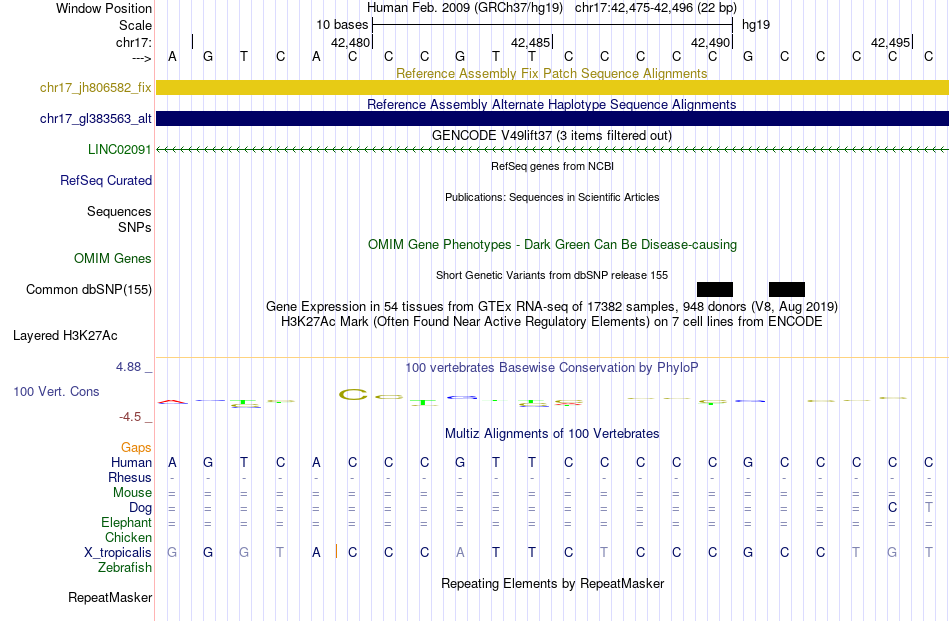Click the 42,485 ruler coordinate
The height and width of the screenshot is (621, 950).
530,42
